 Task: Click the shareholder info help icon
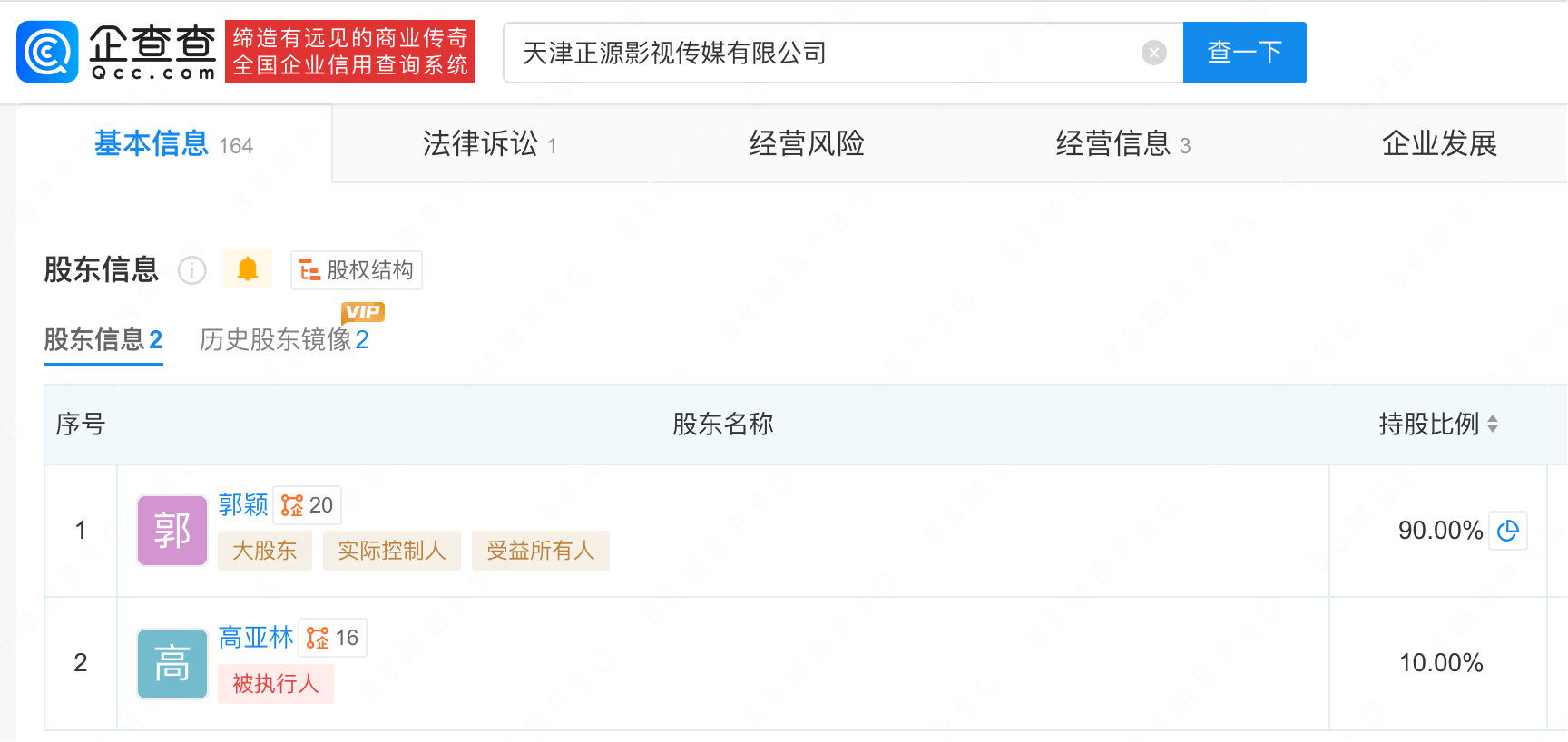pos(192,270)
